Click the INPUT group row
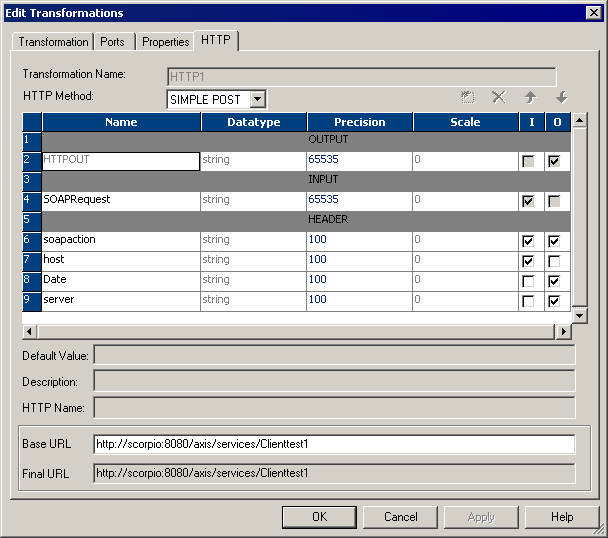This screenshot has width=608, height=538. pyautogui.click(x=306, y=181)
